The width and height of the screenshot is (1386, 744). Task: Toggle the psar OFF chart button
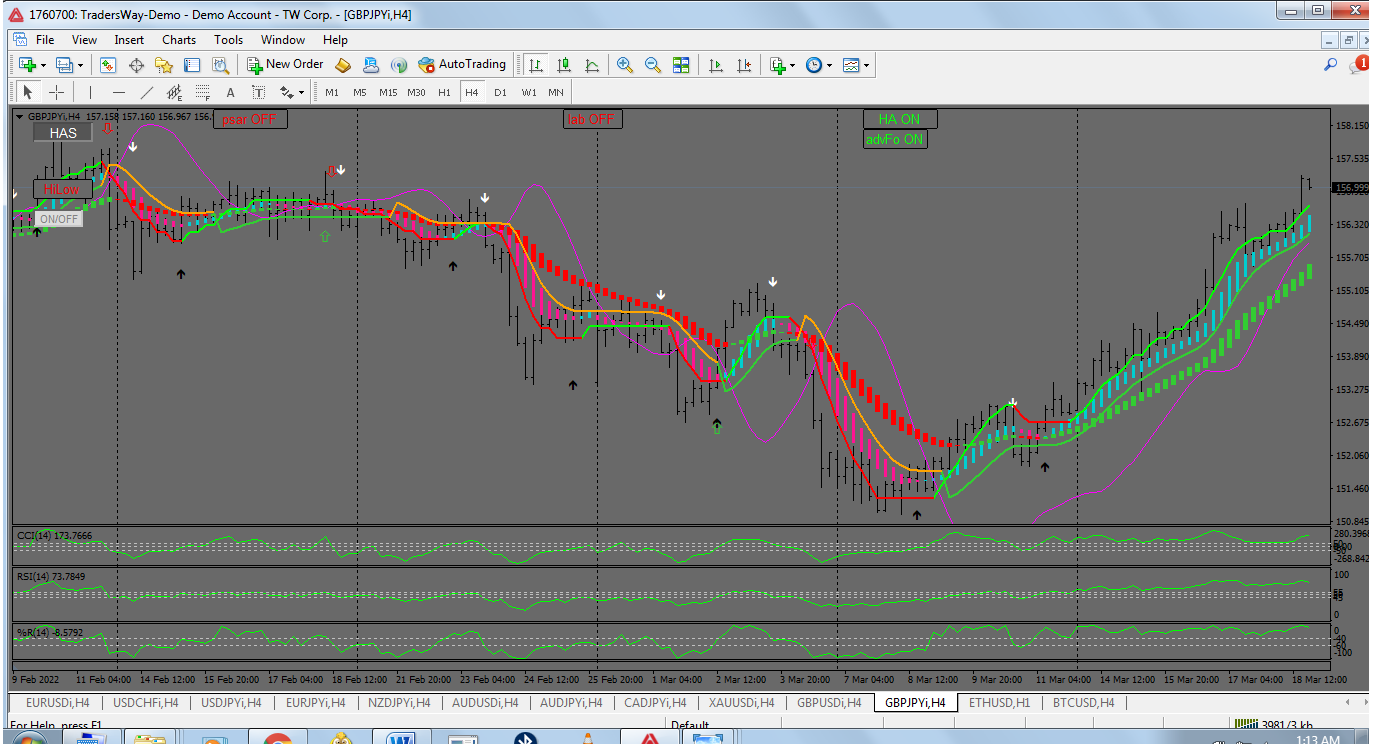(249, 119)
